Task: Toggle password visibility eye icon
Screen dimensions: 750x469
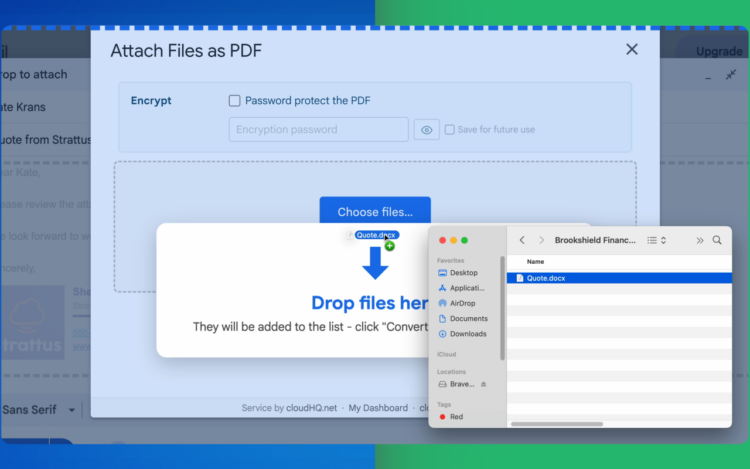Action: point(427,130)
